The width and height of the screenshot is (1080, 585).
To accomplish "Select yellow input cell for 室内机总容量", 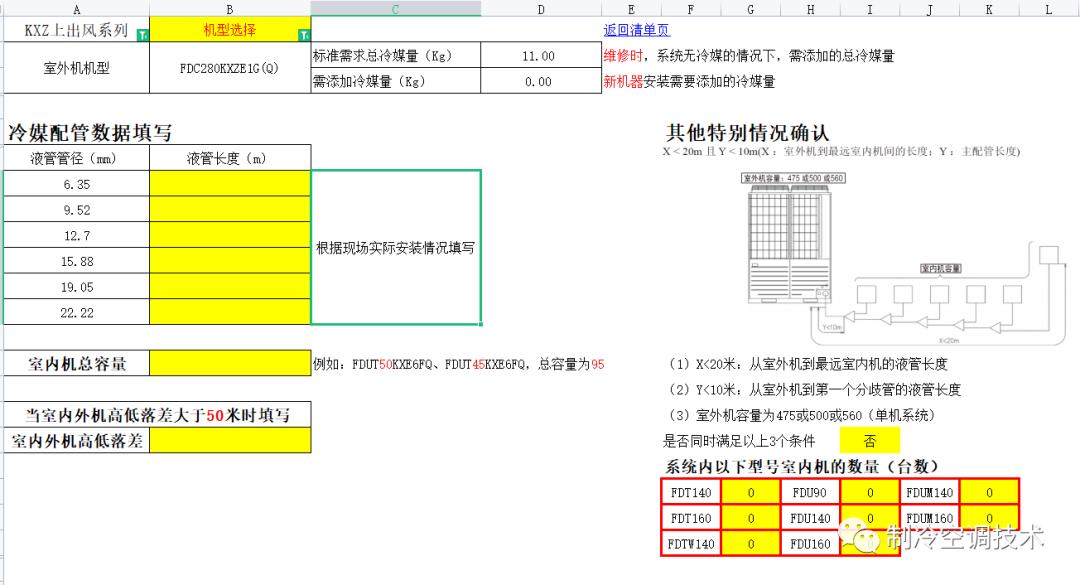I will click(230, 363).
